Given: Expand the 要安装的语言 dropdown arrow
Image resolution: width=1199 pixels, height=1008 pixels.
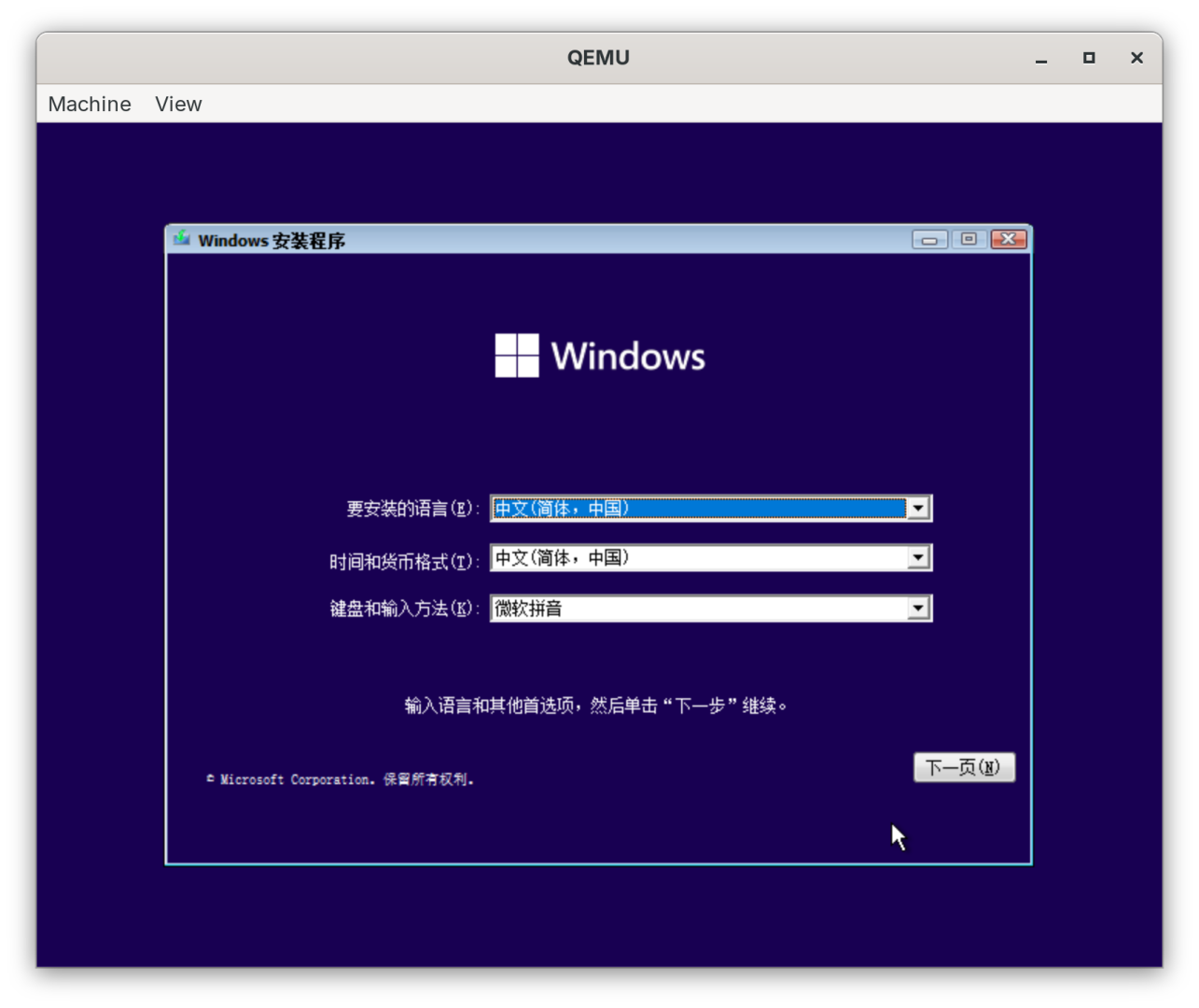Looking at the screenshot, I should tap(918, 508).
